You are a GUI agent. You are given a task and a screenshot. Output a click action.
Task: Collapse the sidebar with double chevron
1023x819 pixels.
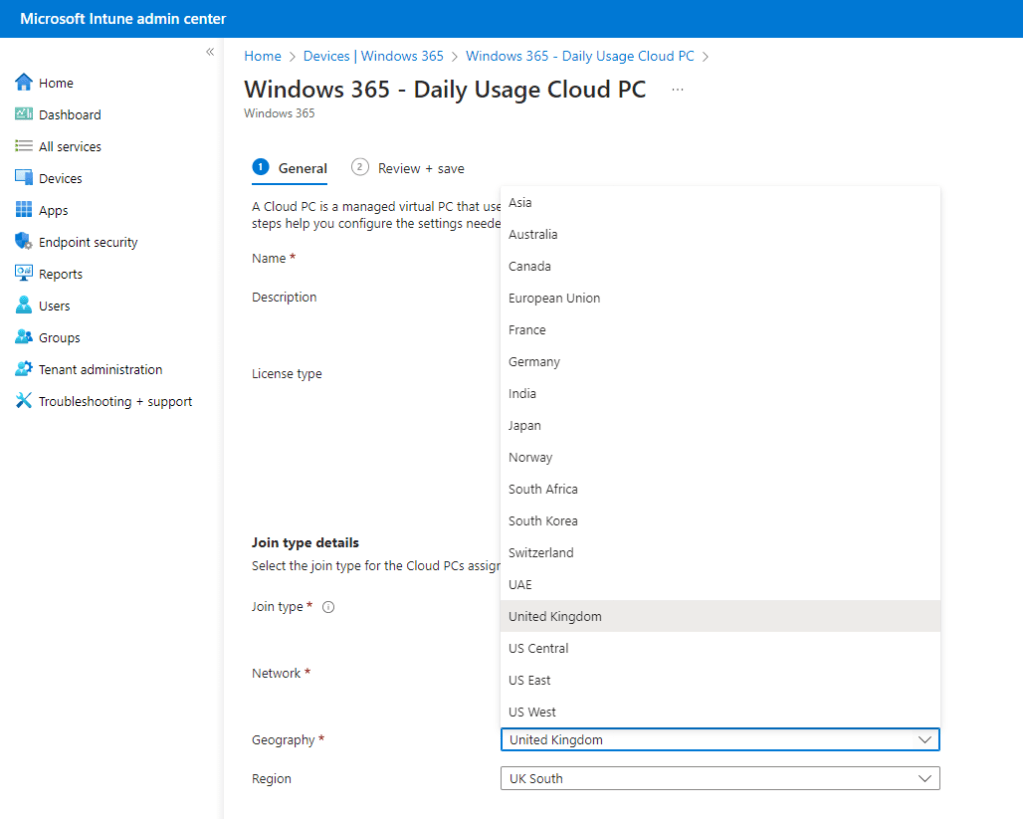[x=210, y=52]
